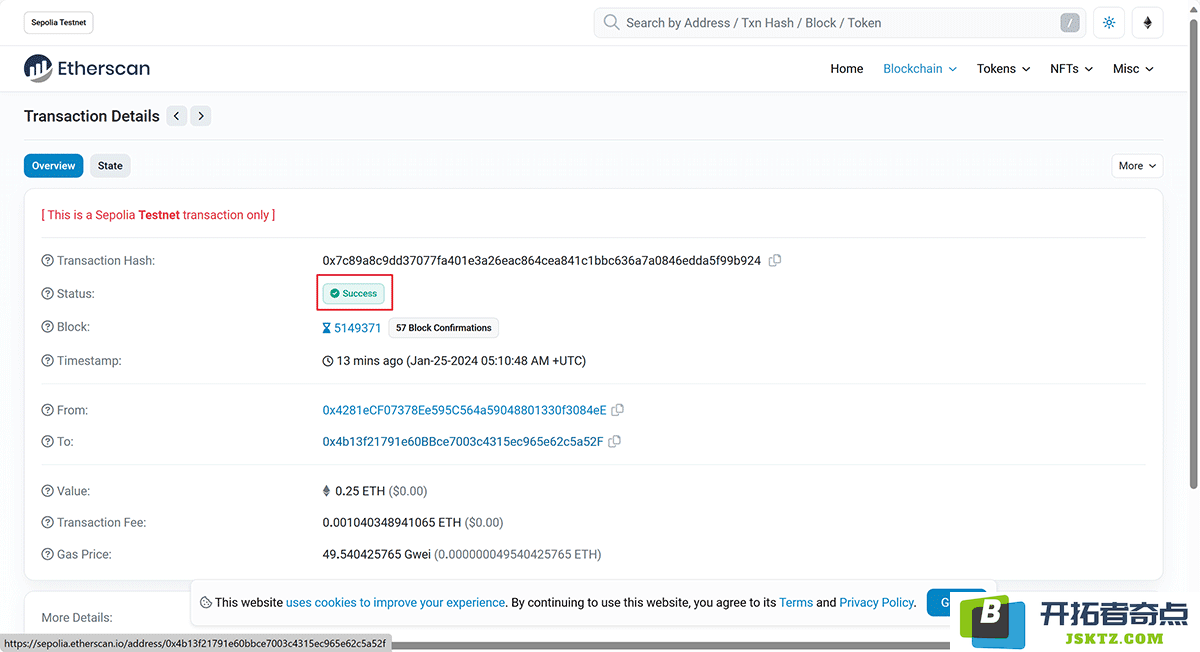Copy the To address

click(615, 441)
